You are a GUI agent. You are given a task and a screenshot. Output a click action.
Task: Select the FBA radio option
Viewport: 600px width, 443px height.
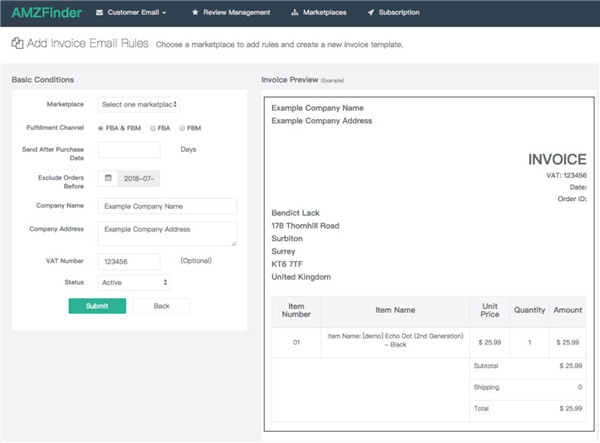152,128
